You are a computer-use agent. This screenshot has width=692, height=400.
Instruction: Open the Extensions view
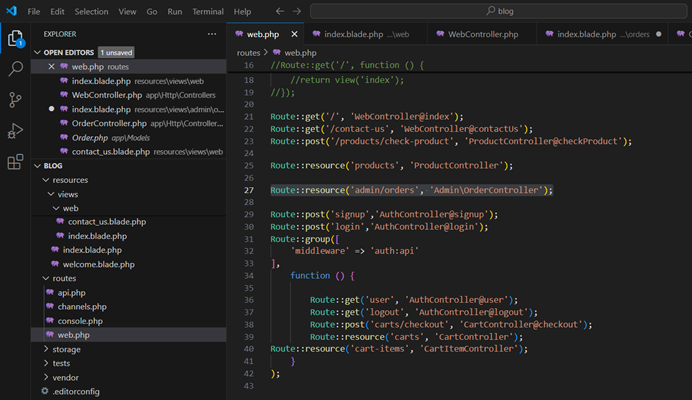coord(16,162)
